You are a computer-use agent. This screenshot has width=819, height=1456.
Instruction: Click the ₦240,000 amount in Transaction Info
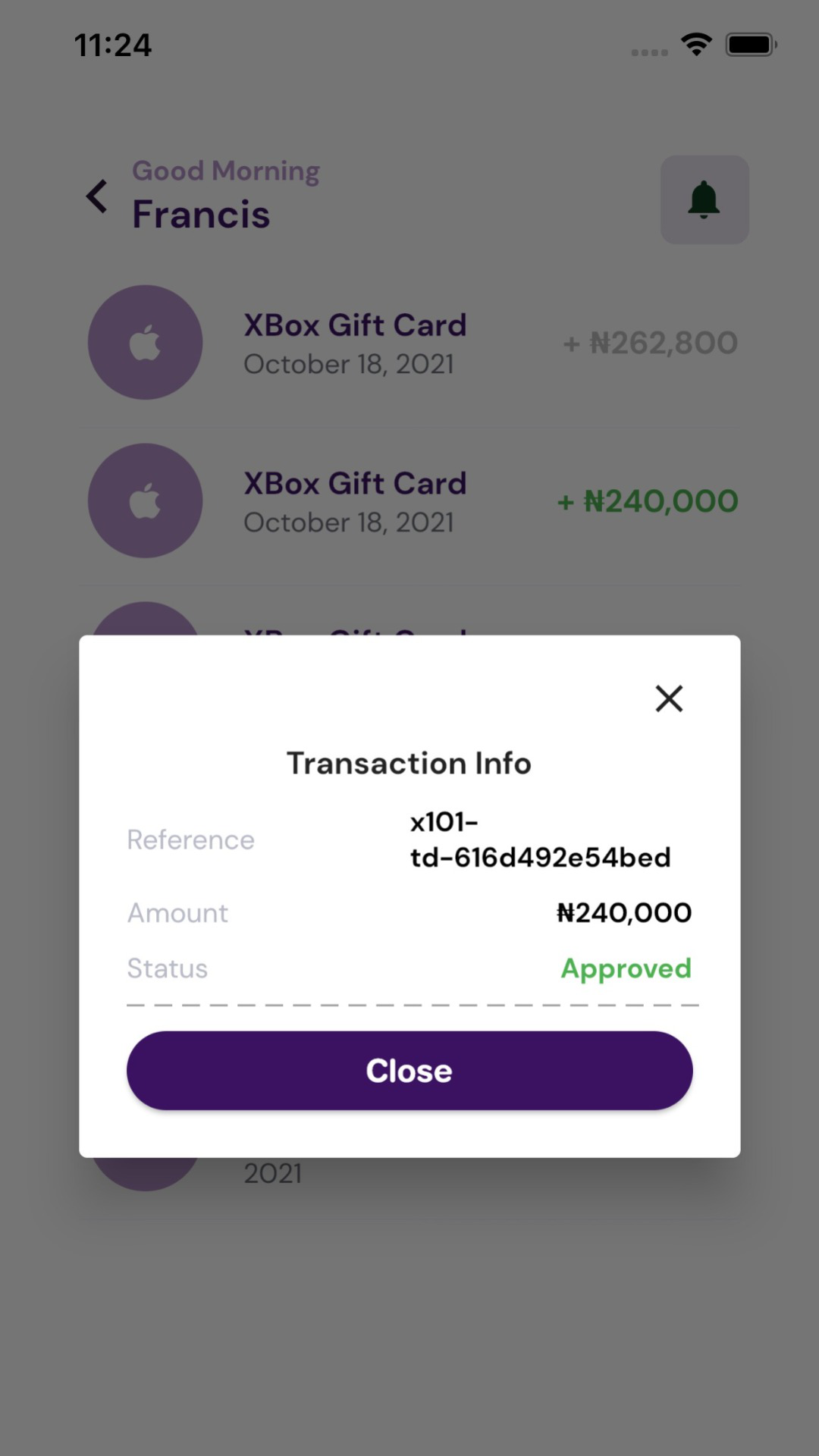tap(623, 912)
